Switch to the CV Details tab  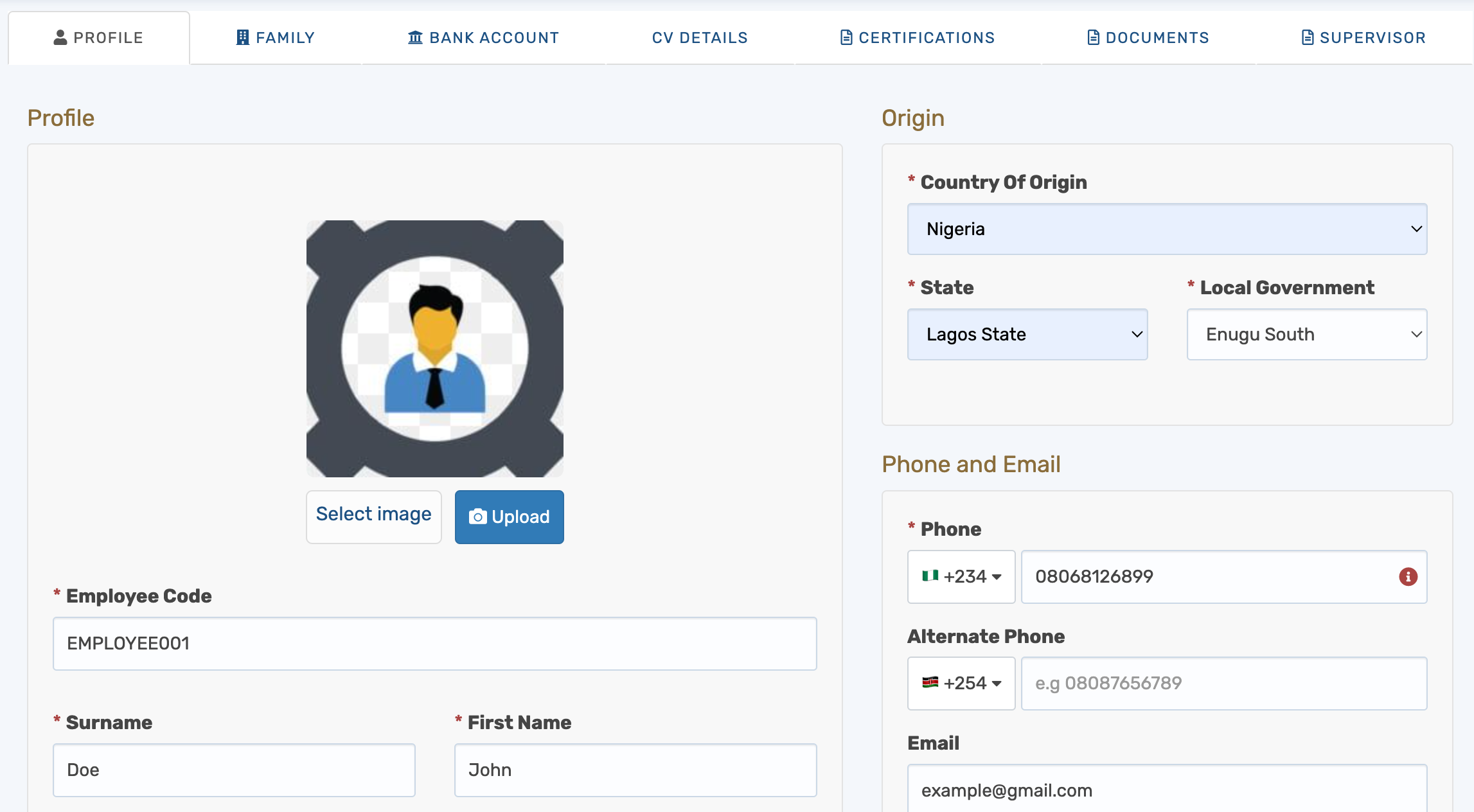click(700, 37)
